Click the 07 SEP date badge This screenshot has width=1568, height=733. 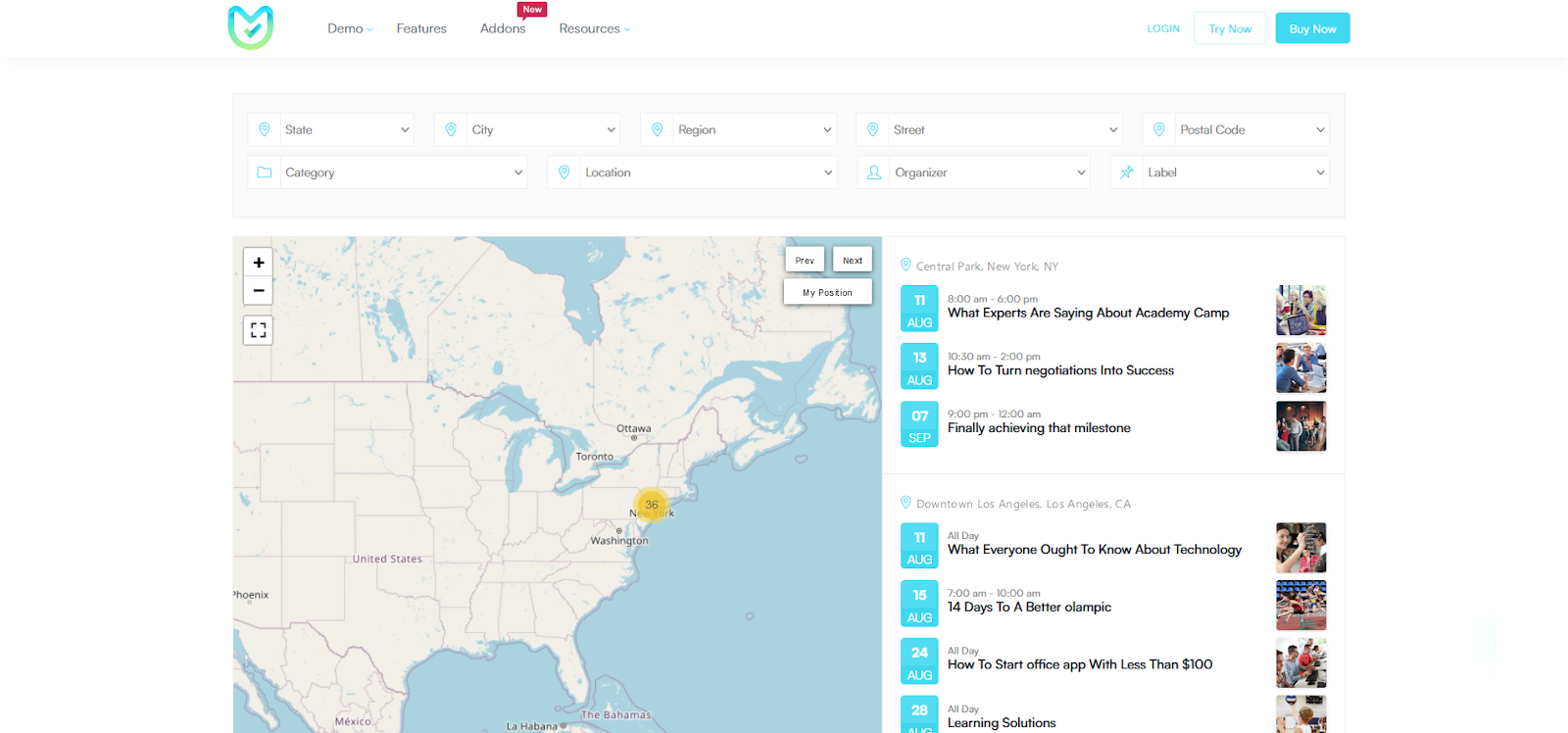(x=919, y=424)
